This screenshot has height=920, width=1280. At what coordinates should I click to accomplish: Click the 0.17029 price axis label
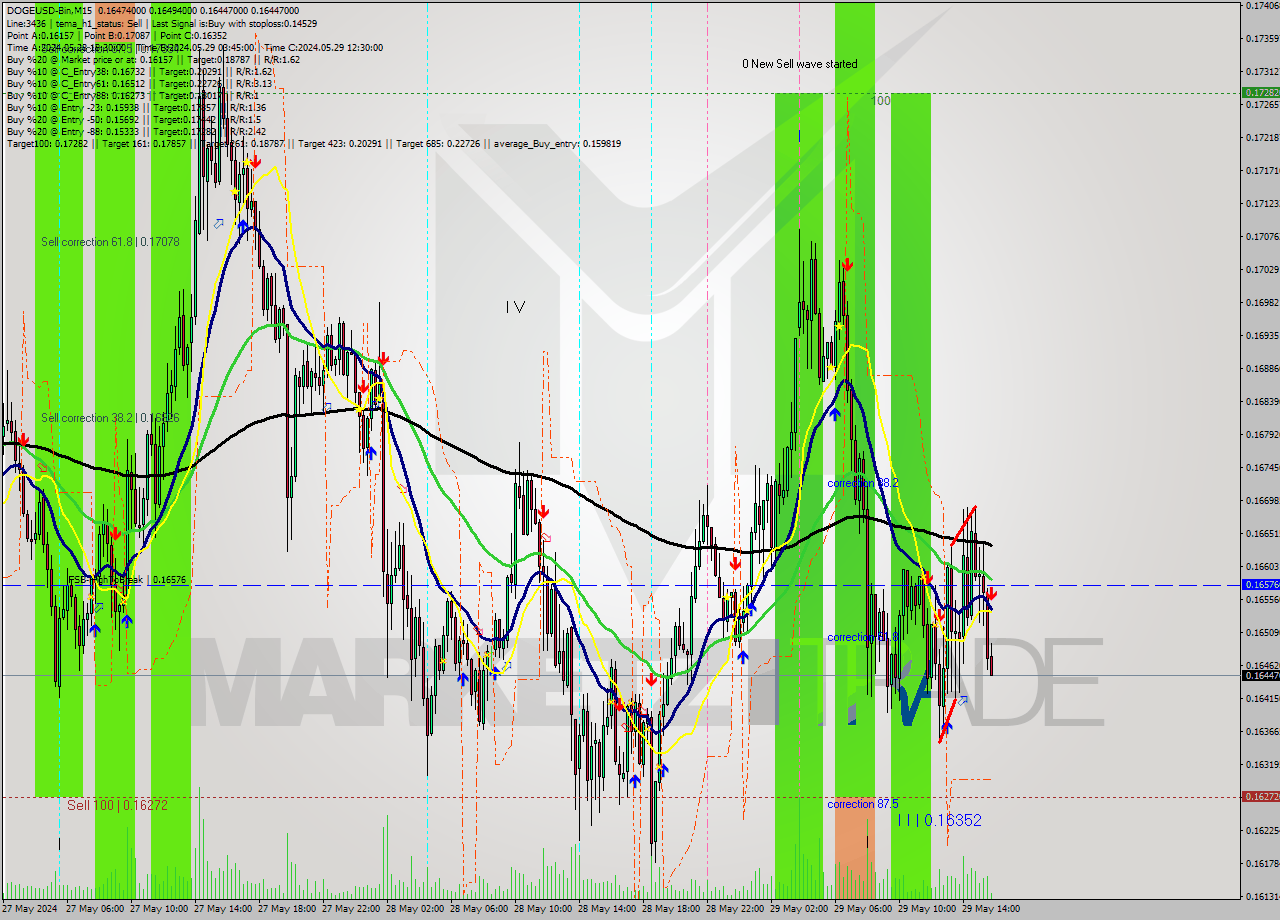pyautogui.click(x=1262, y=269)
